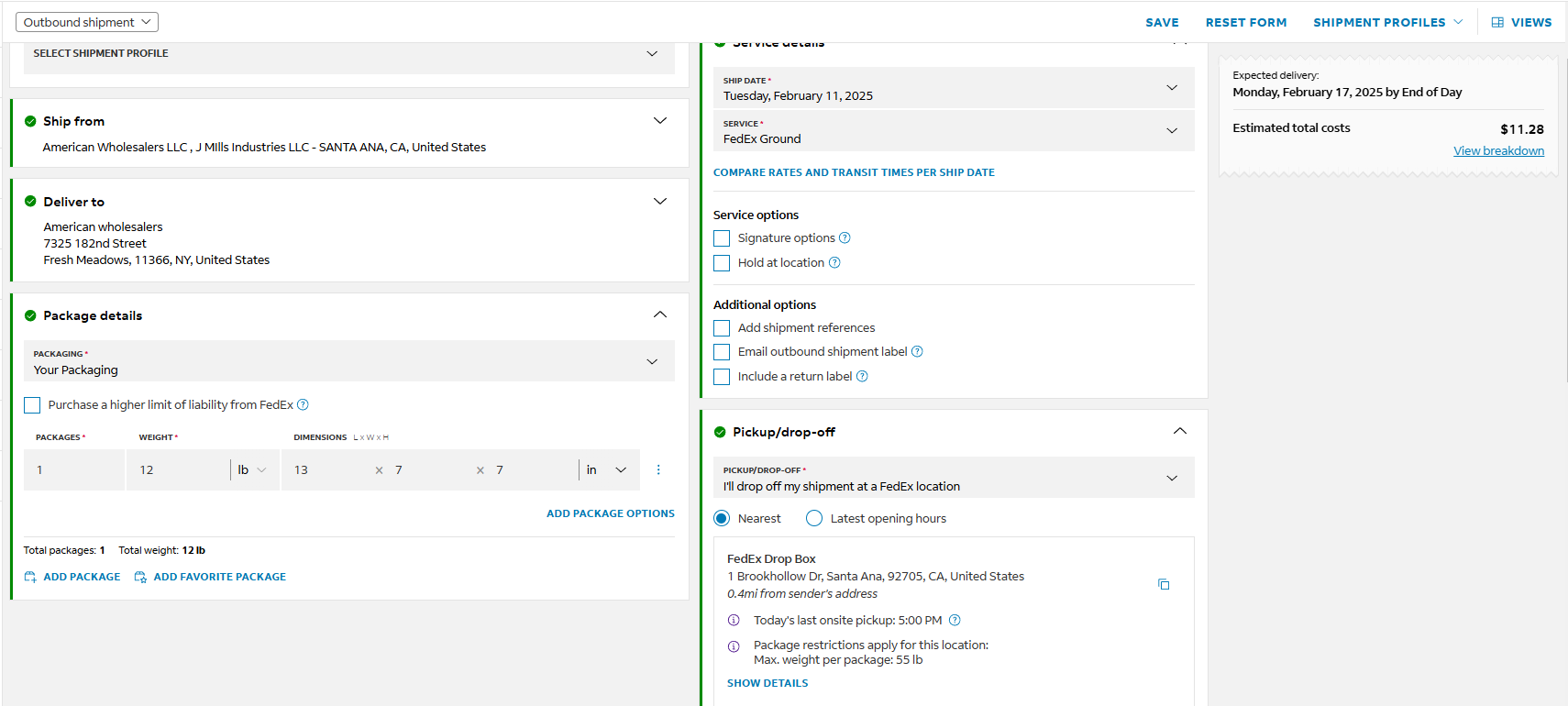Screen dimensions: 1568x706
Task: Open help for Signature options
Action: [x=845, y=237]
